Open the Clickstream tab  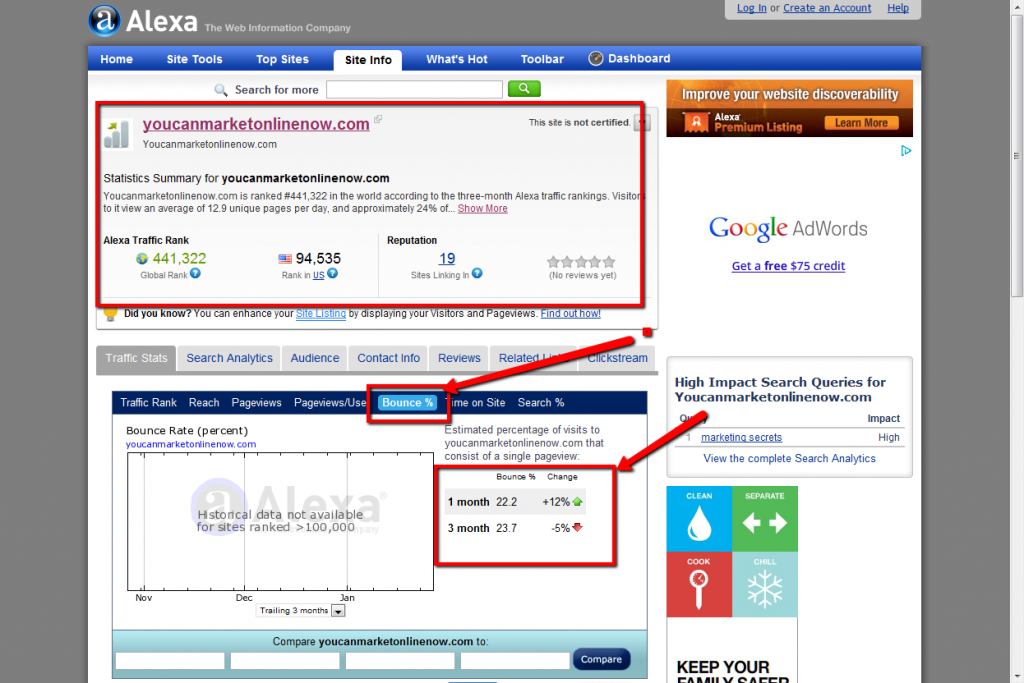coord(617,358)
